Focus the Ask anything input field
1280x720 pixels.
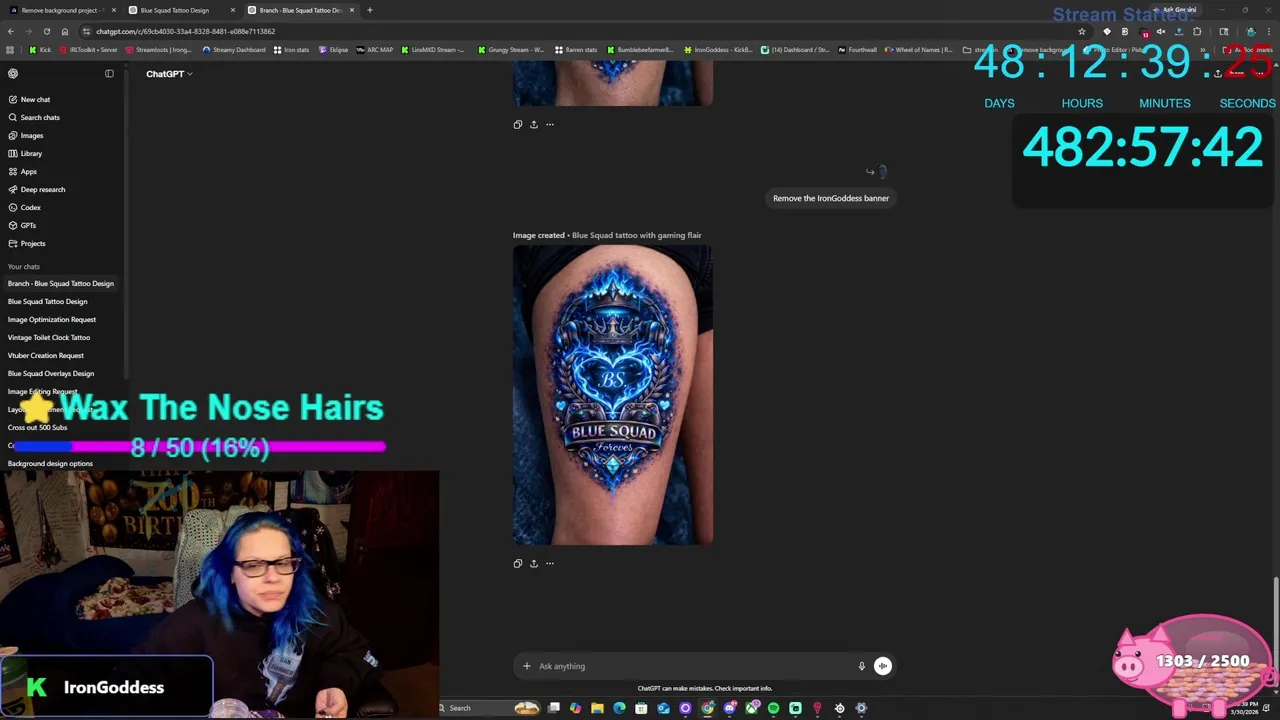tap(690, 666)
